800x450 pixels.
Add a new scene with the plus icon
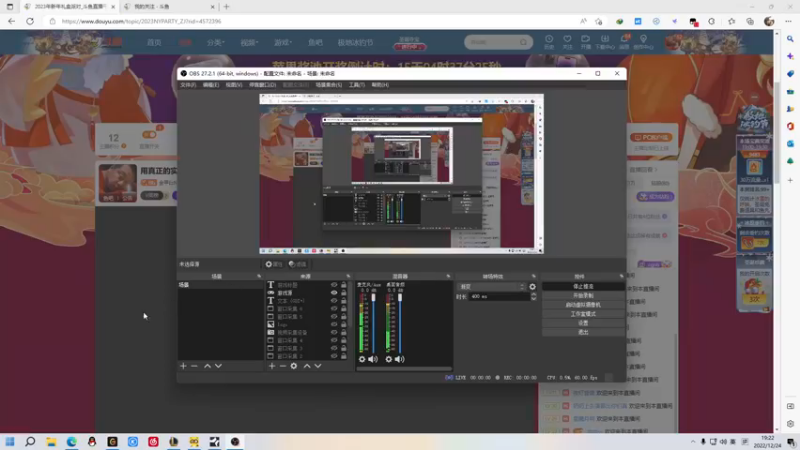click(183, 366)
